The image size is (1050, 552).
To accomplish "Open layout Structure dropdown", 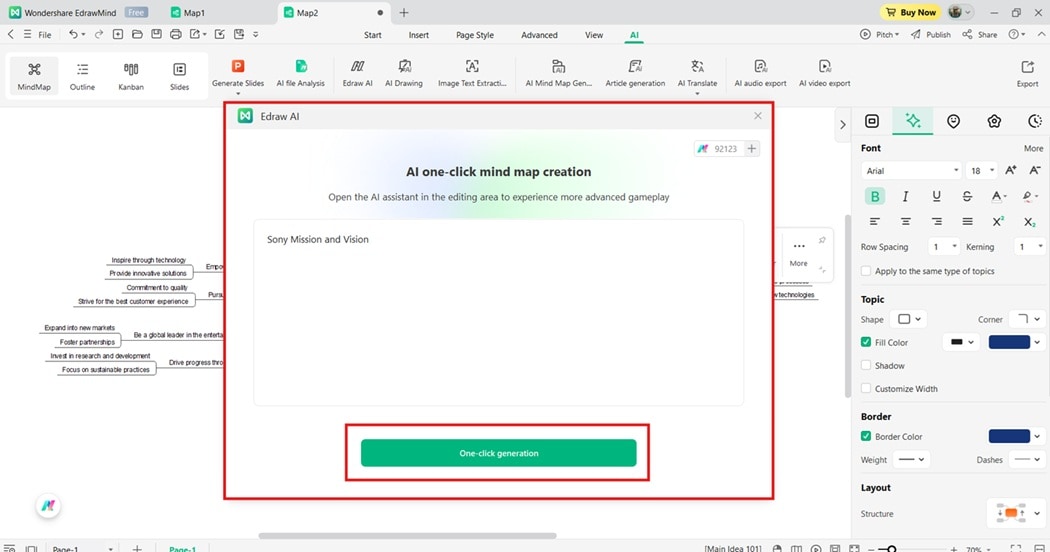I will (1017, 513).
